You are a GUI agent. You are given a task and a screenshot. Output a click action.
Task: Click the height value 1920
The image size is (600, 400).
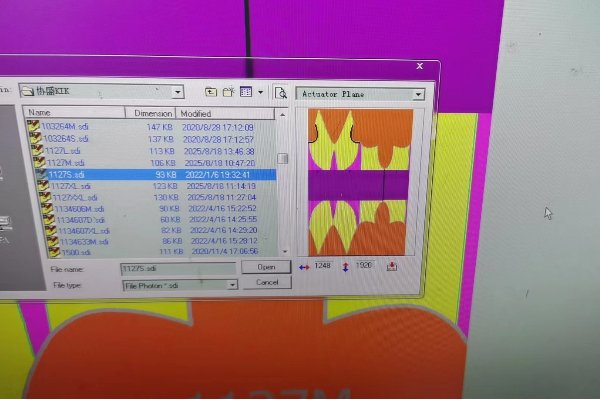coord(364,265)
